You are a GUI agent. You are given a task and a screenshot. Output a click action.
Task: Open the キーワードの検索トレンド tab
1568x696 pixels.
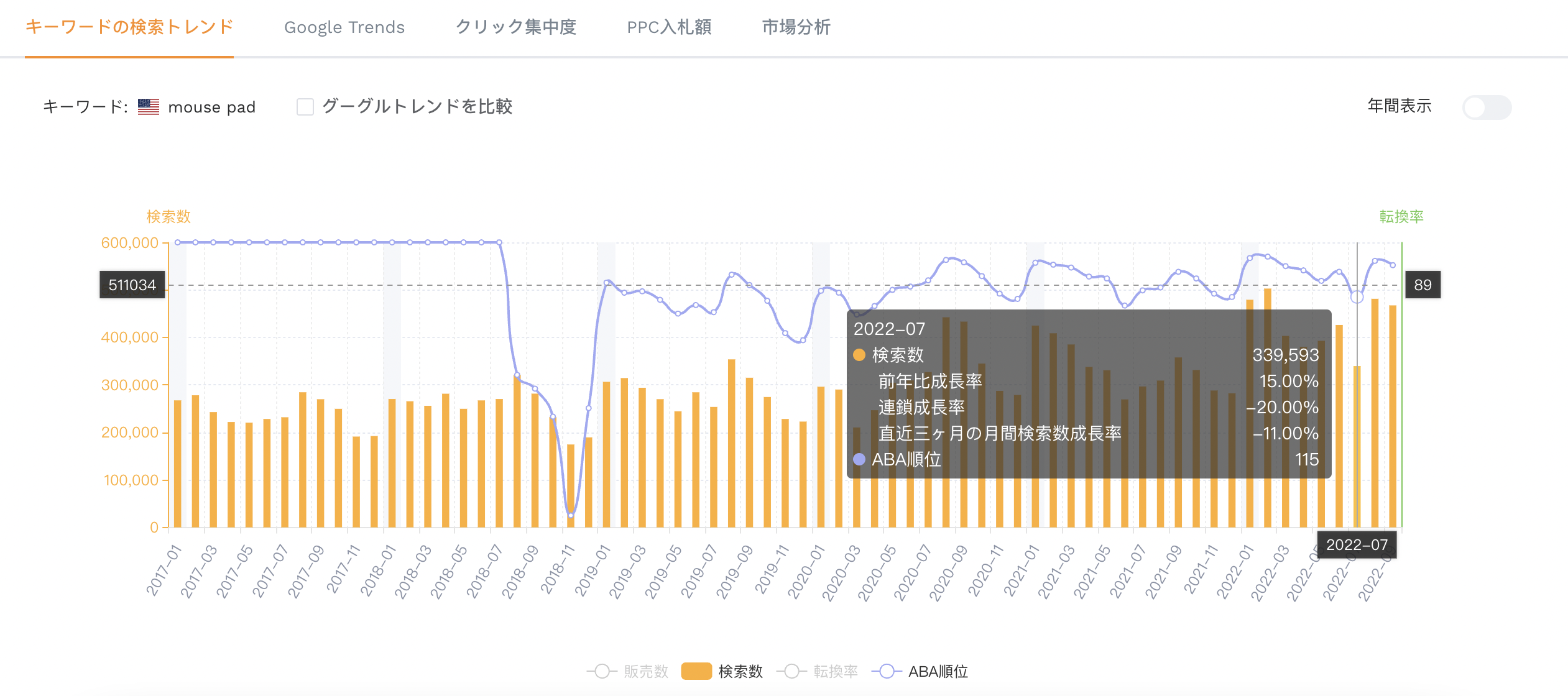(129, 27)
